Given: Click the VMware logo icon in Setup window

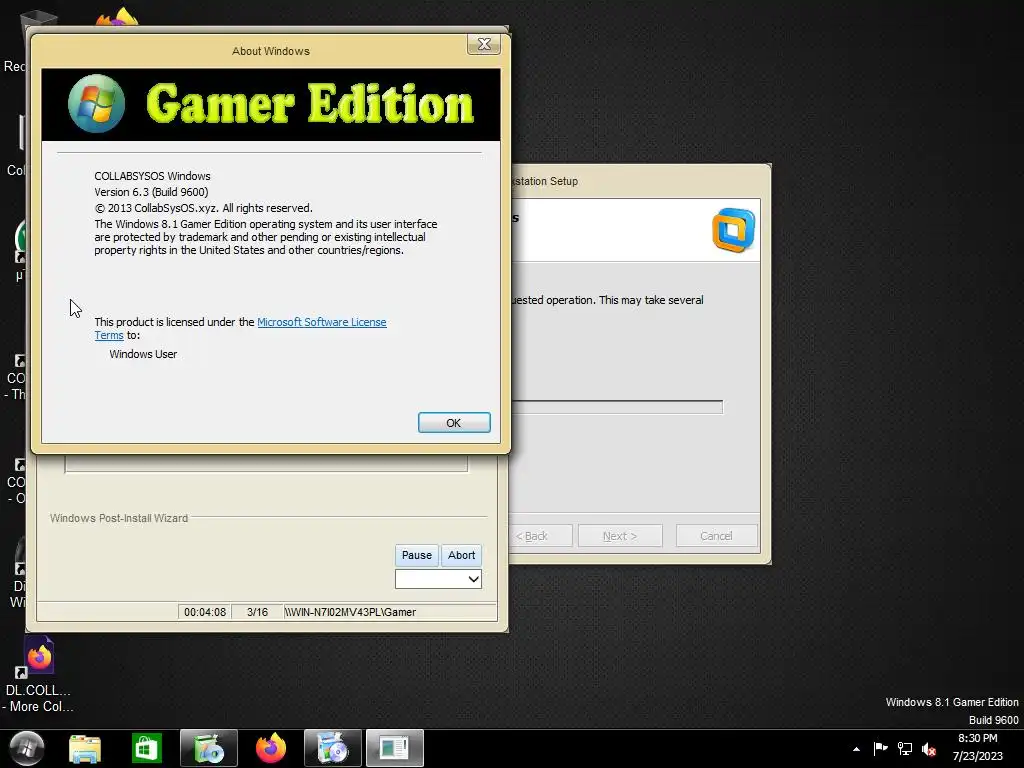Looking at the screenshot, I should pos(733,230).
